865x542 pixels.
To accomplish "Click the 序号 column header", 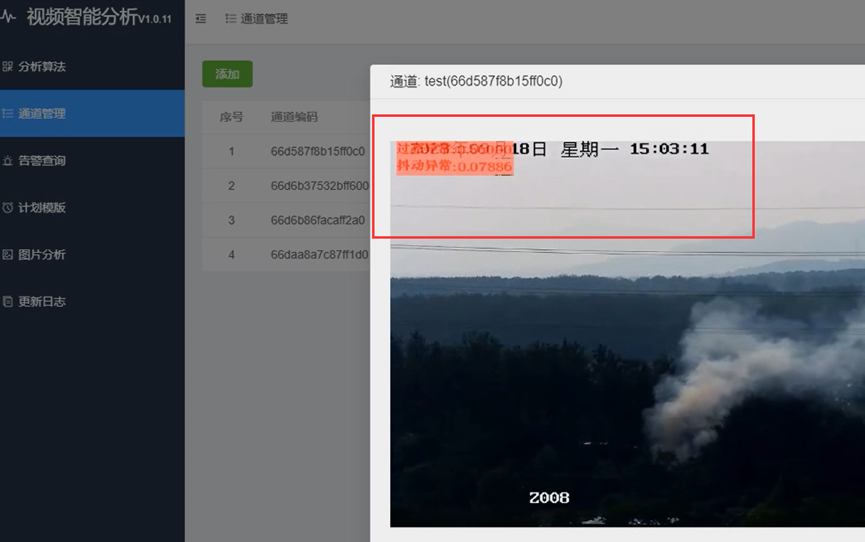I will [x=231, y=117].
